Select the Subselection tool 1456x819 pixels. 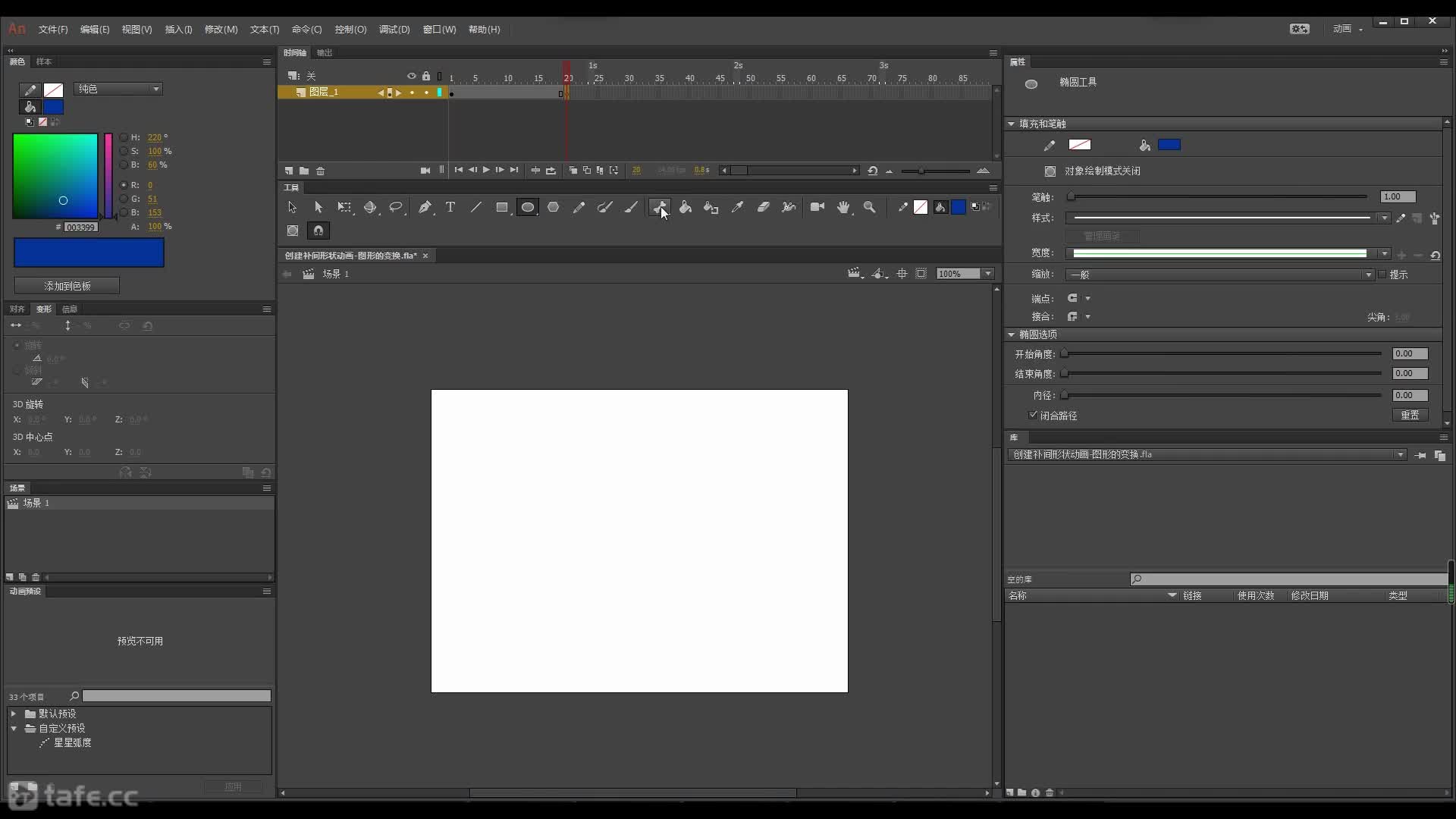click(318, 207)
